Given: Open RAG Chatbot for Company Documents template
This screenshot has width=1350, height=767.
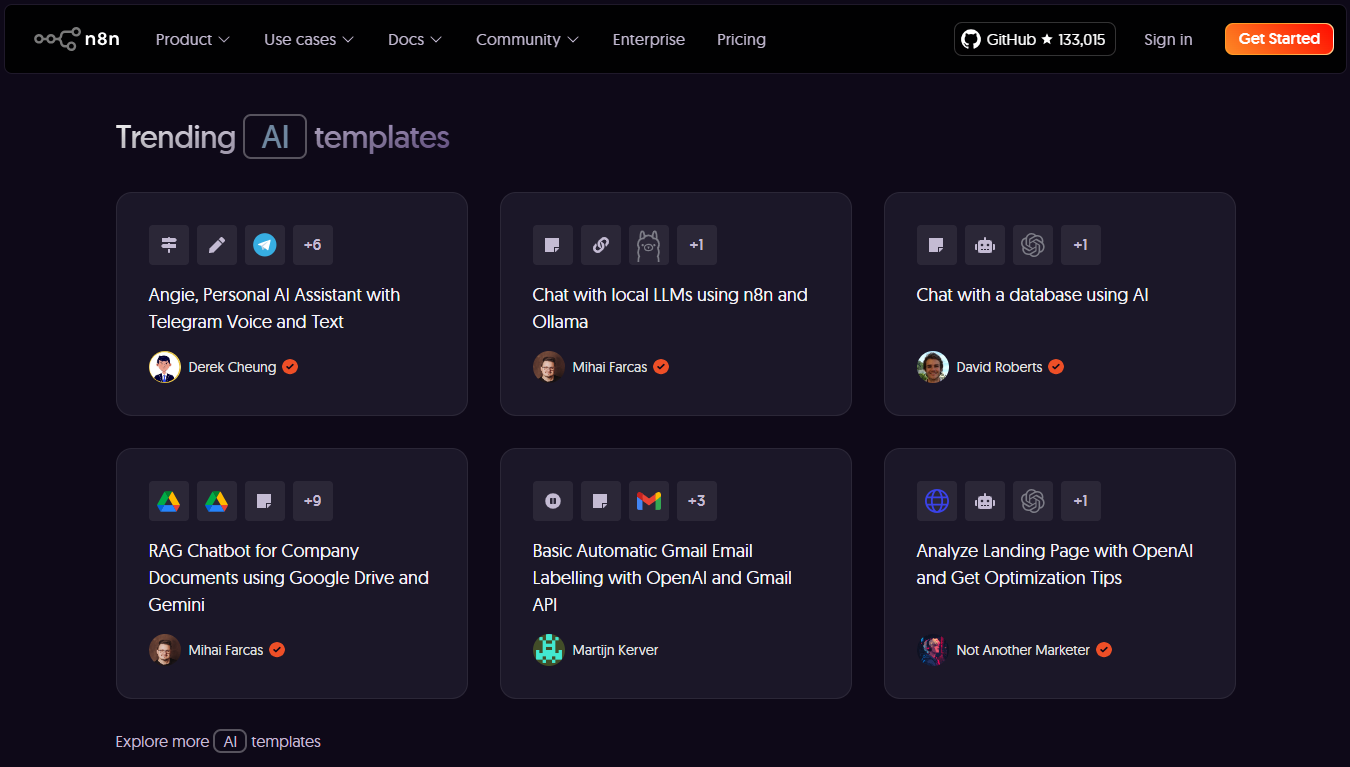Looking at the screenshot, I should (289, 578).
